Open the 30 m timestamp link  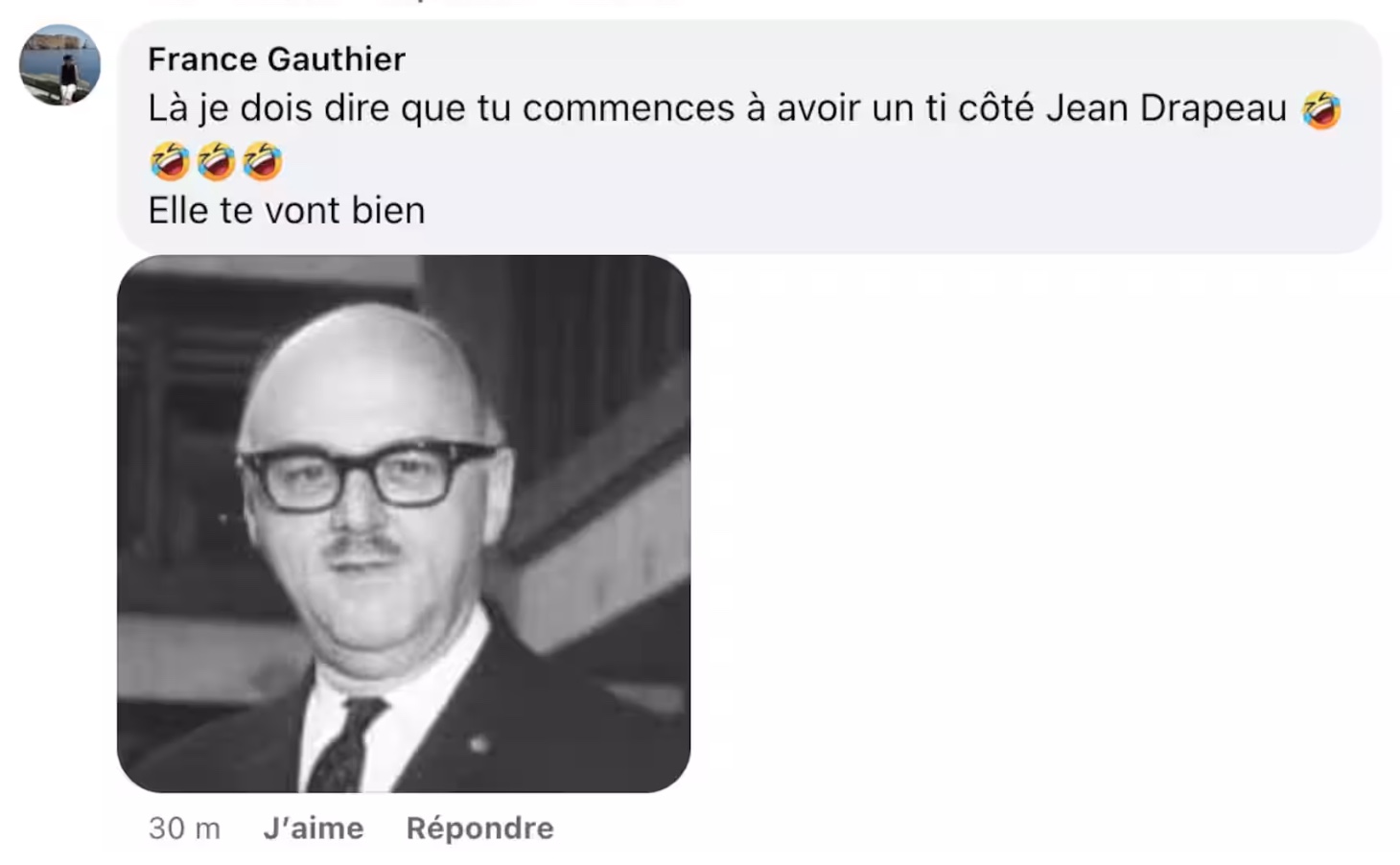pos(184,828)
